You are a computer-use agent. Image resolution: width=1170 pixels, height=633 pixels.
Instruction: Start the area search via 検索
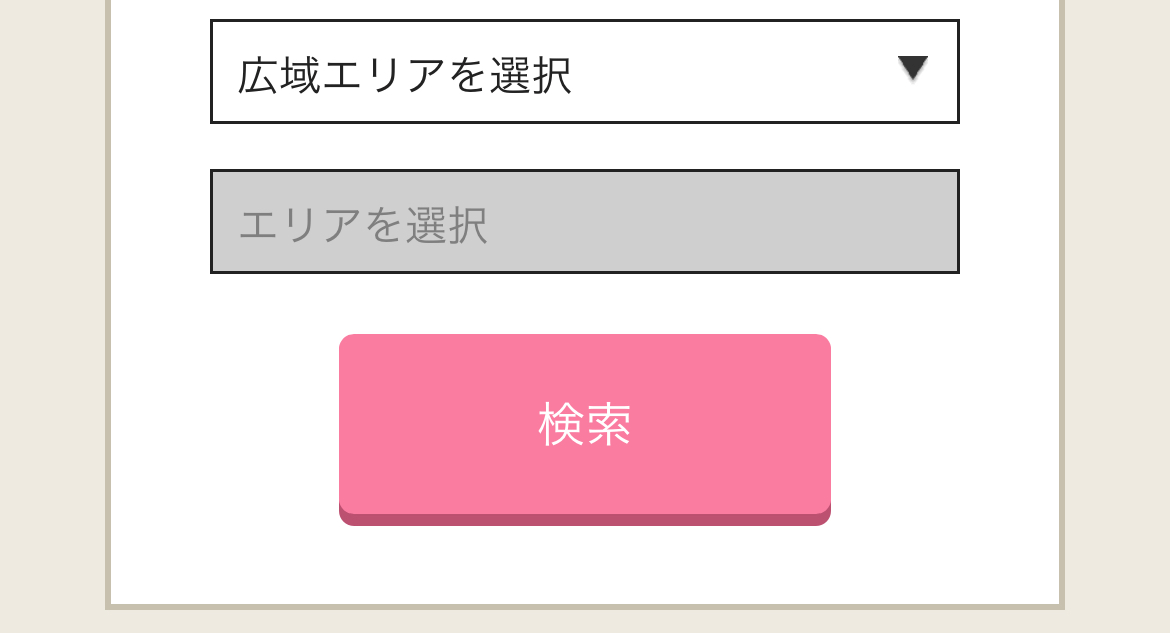(585, 425)
